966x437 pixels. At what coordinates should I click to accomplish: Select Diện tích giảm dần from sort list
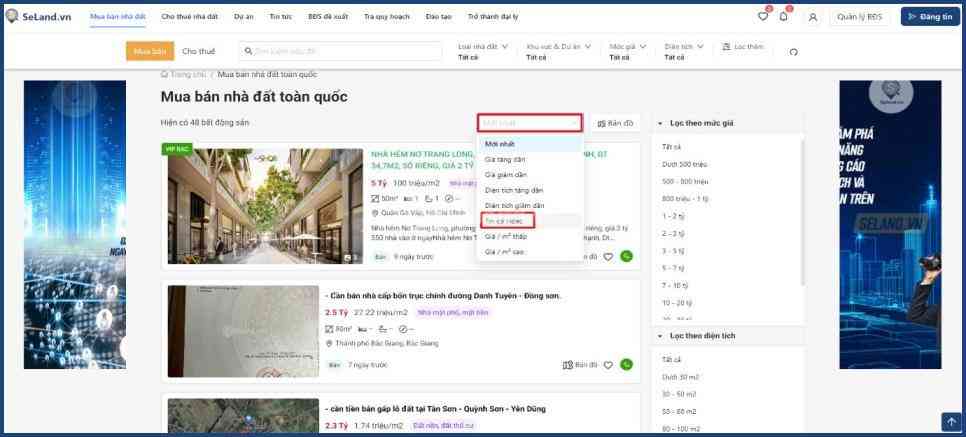click(x=514, y=205)
